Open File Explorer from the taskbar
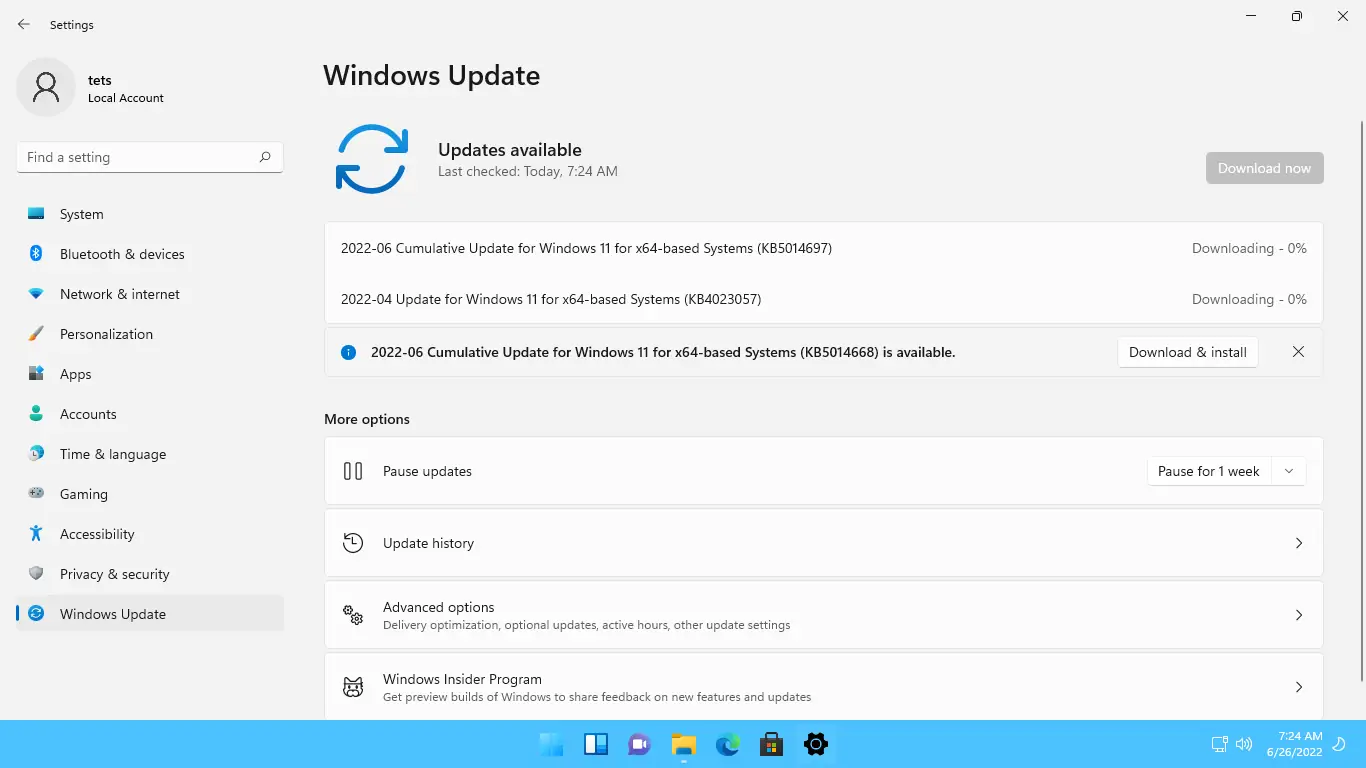 tap(684, 744)
